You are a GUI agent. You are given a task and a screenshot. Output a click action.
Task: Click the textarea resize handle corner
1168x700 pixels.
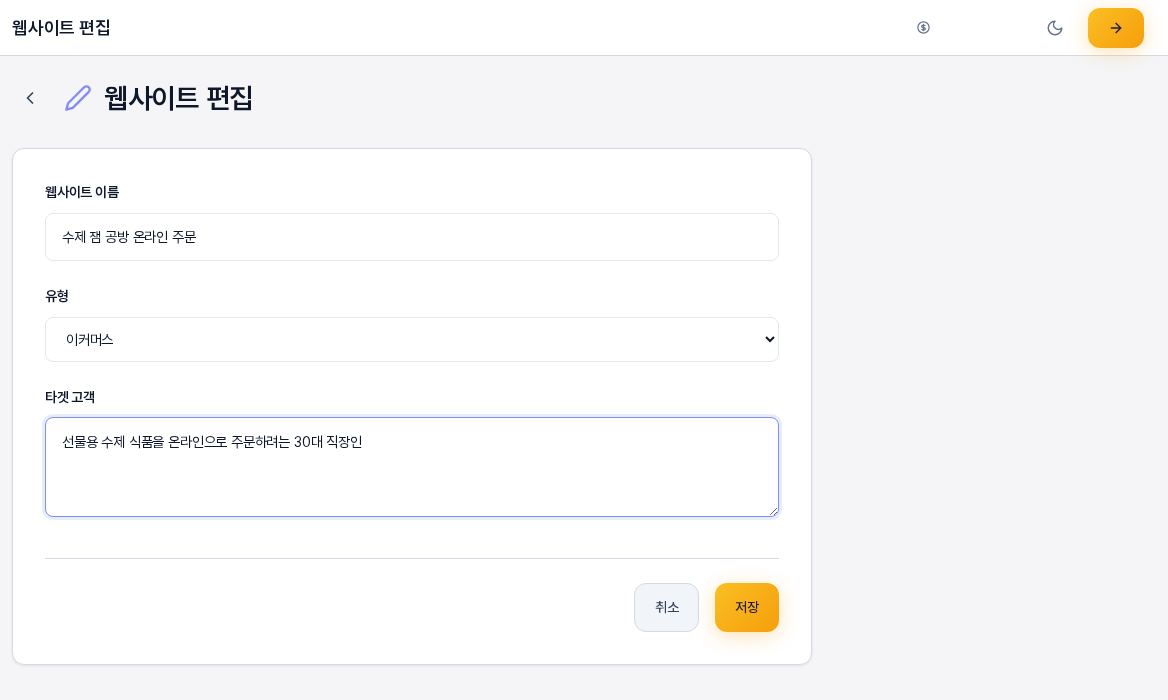tap(773, 512)
